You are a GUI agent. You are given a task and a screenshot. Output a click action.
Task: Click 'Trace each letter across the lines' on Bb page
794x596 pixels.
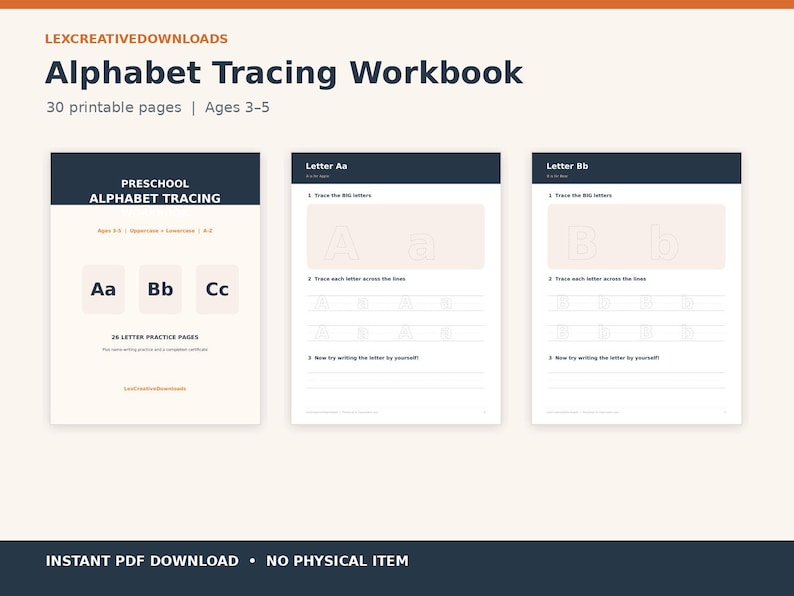click(x=601, y=279)
